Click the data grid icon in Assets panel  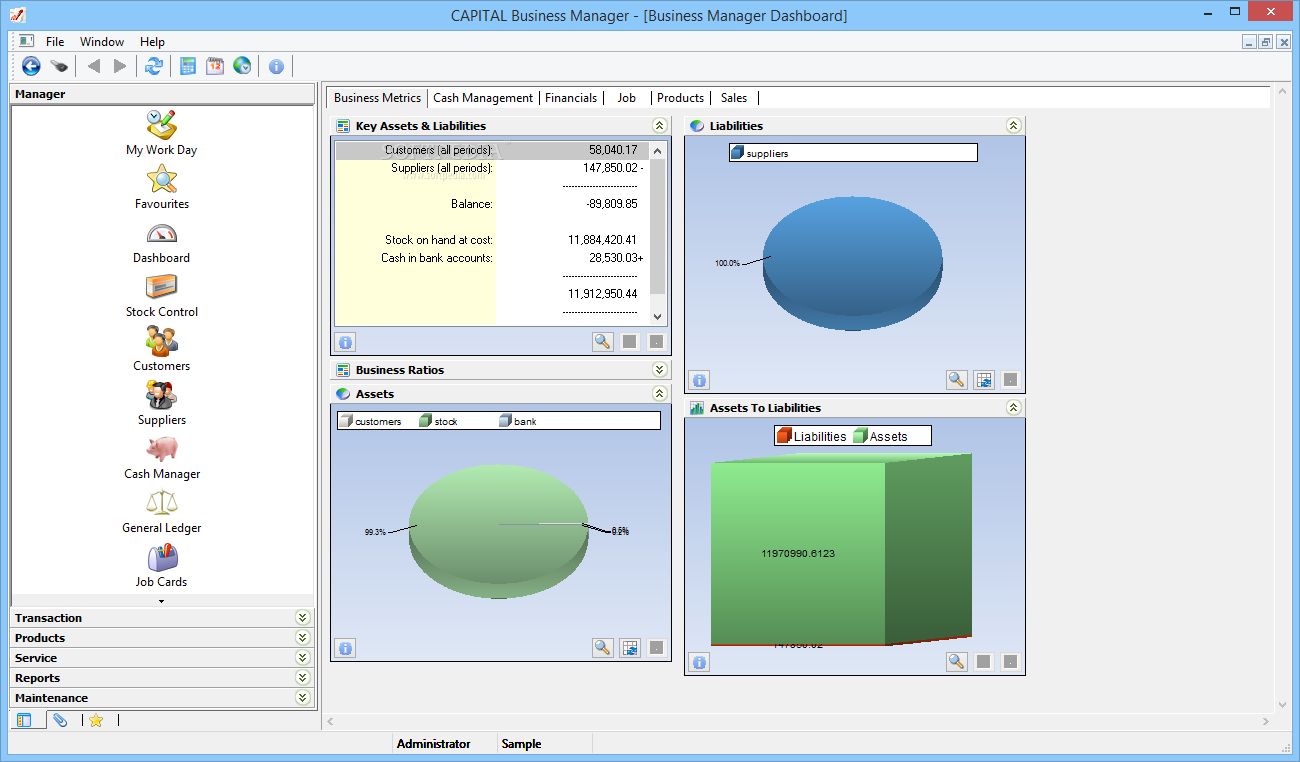[630, 648]
